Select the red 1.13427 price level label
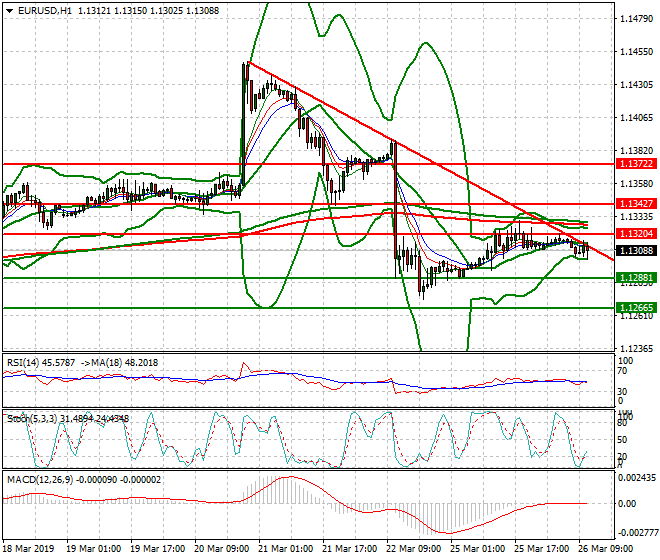This screenshot has height=560, width=660. (636, 204)
